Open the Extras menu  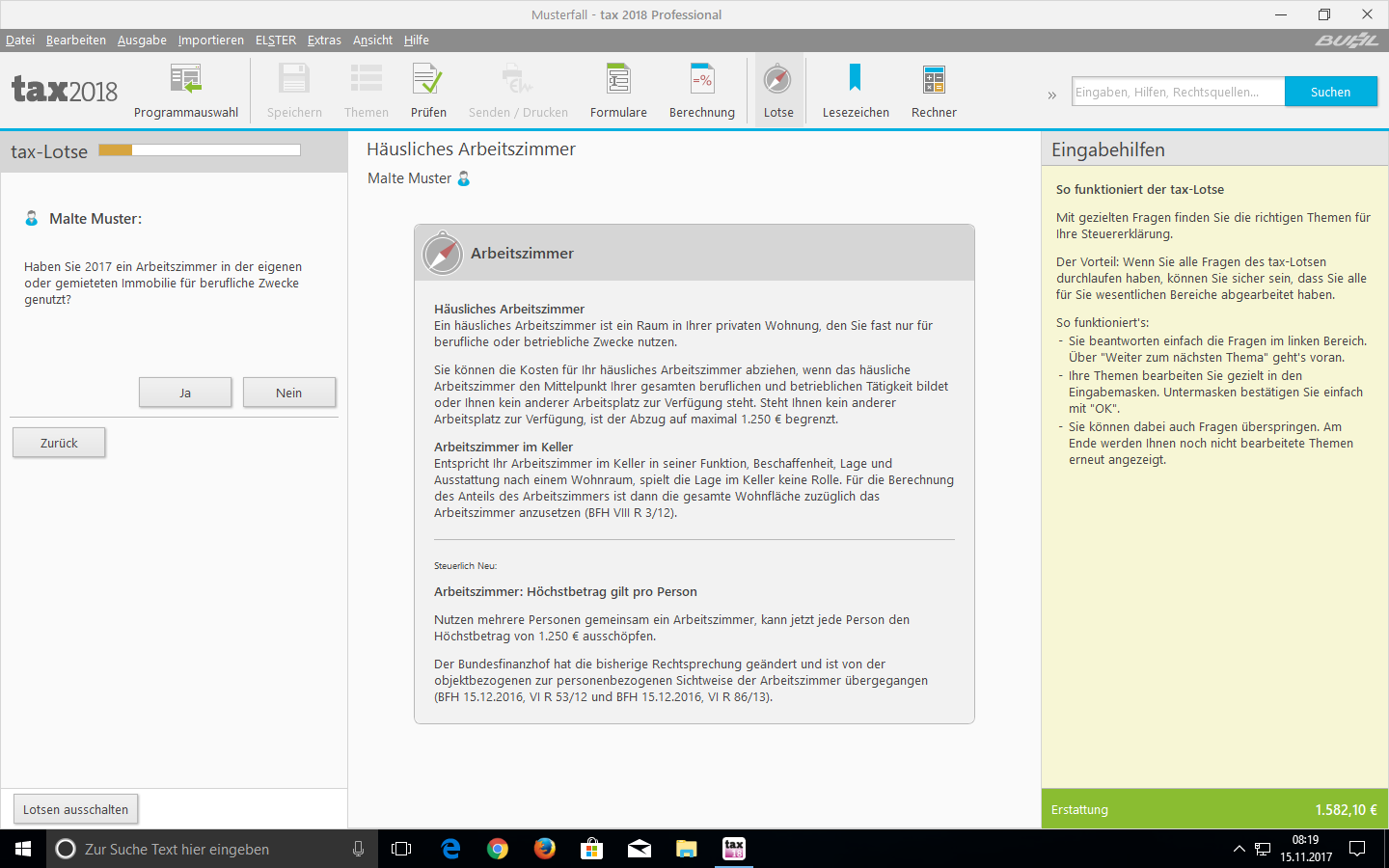point(324,41)
